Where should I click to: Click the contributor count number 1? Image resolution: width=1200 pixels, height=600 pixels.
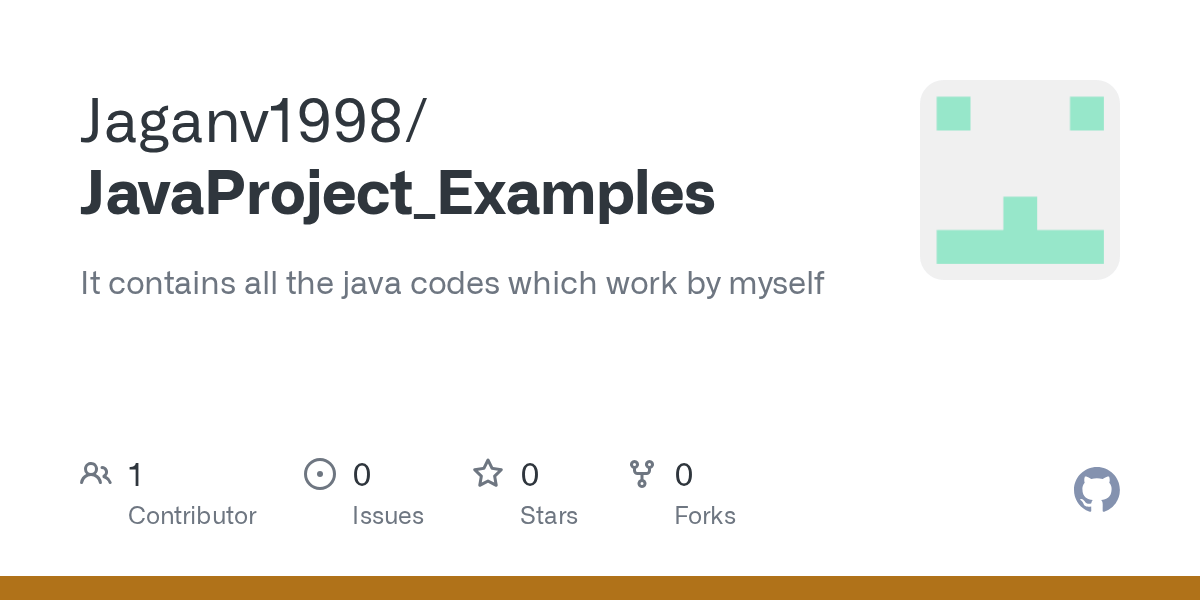click(135, 474)
